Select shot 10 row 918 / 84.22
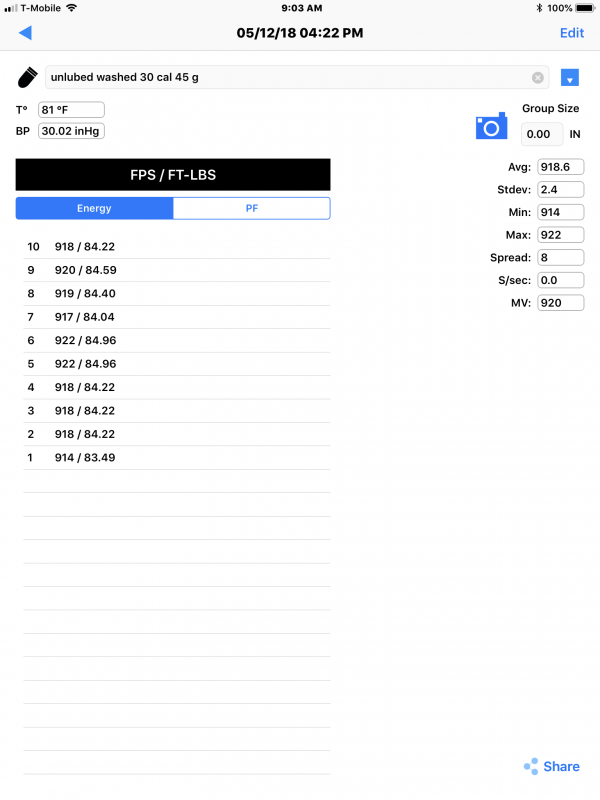 [177, 247]
